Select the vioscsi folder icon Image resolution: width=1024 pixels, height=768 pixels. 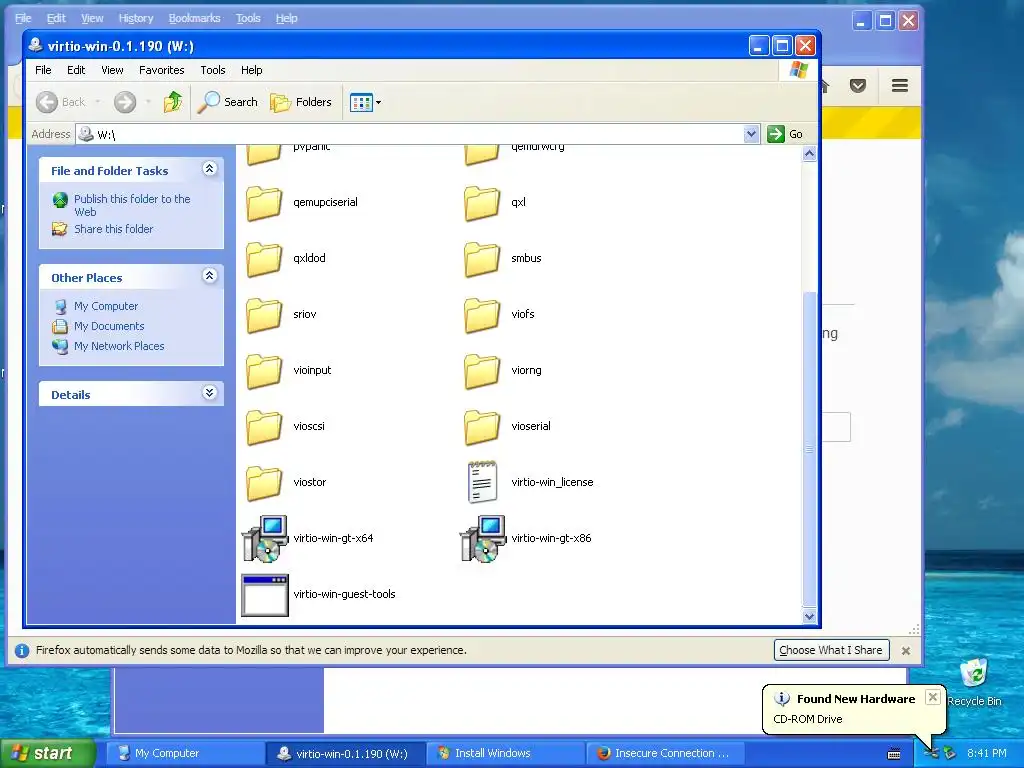[x=264, y=427]
